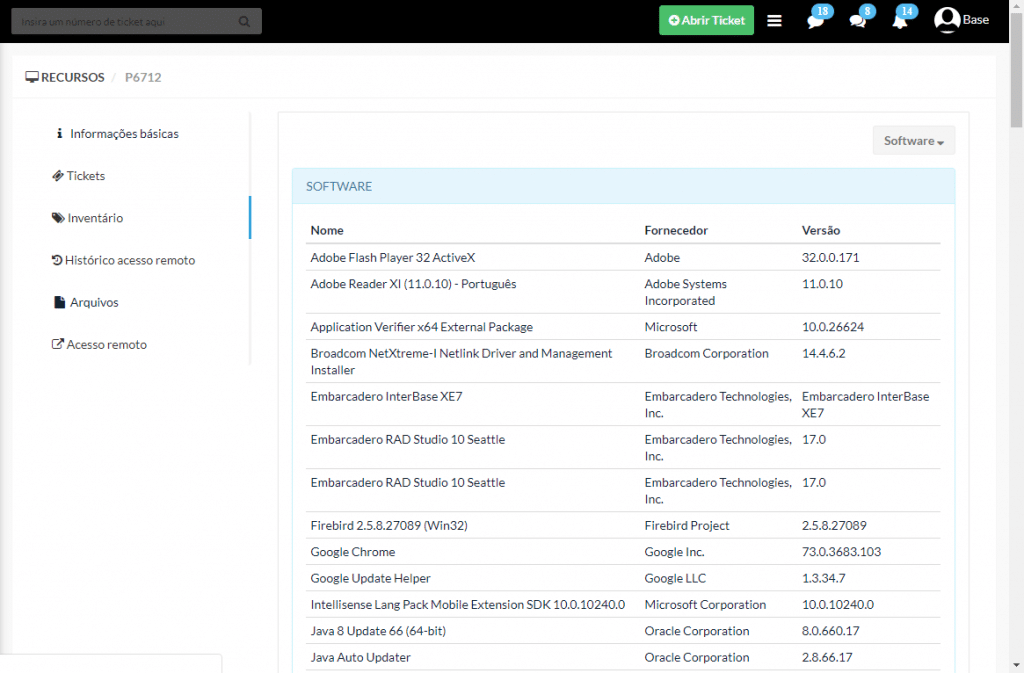Click Adobe Systems Incorporated vendor cell
The width and height of the screenshot is (1024, 673).
[x=686, y=292]
